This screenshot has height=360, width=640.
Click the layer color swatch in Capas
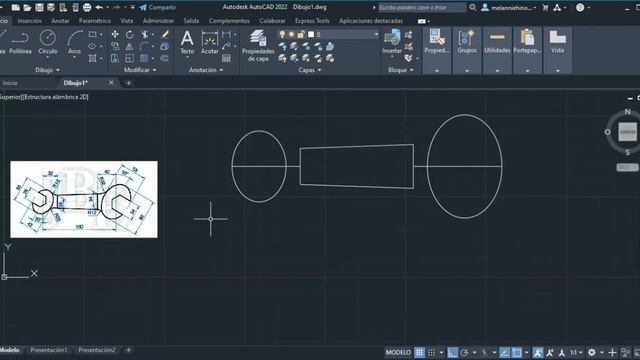tap(311, 35)
